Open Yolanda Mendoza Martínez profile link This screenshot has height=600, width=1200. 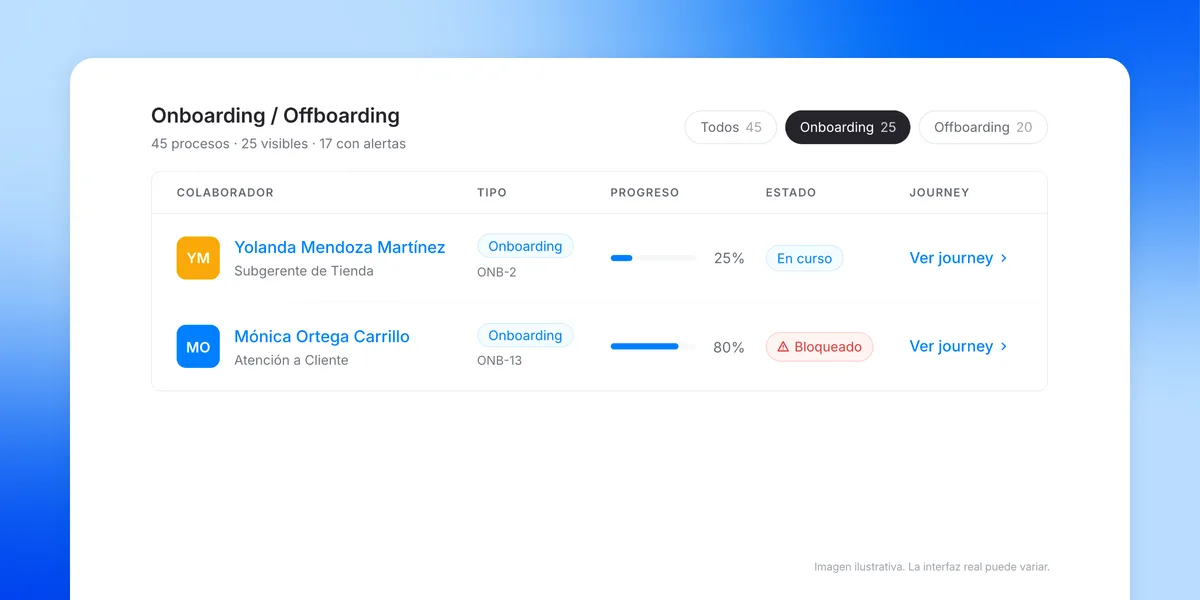(x=340, y=247)
